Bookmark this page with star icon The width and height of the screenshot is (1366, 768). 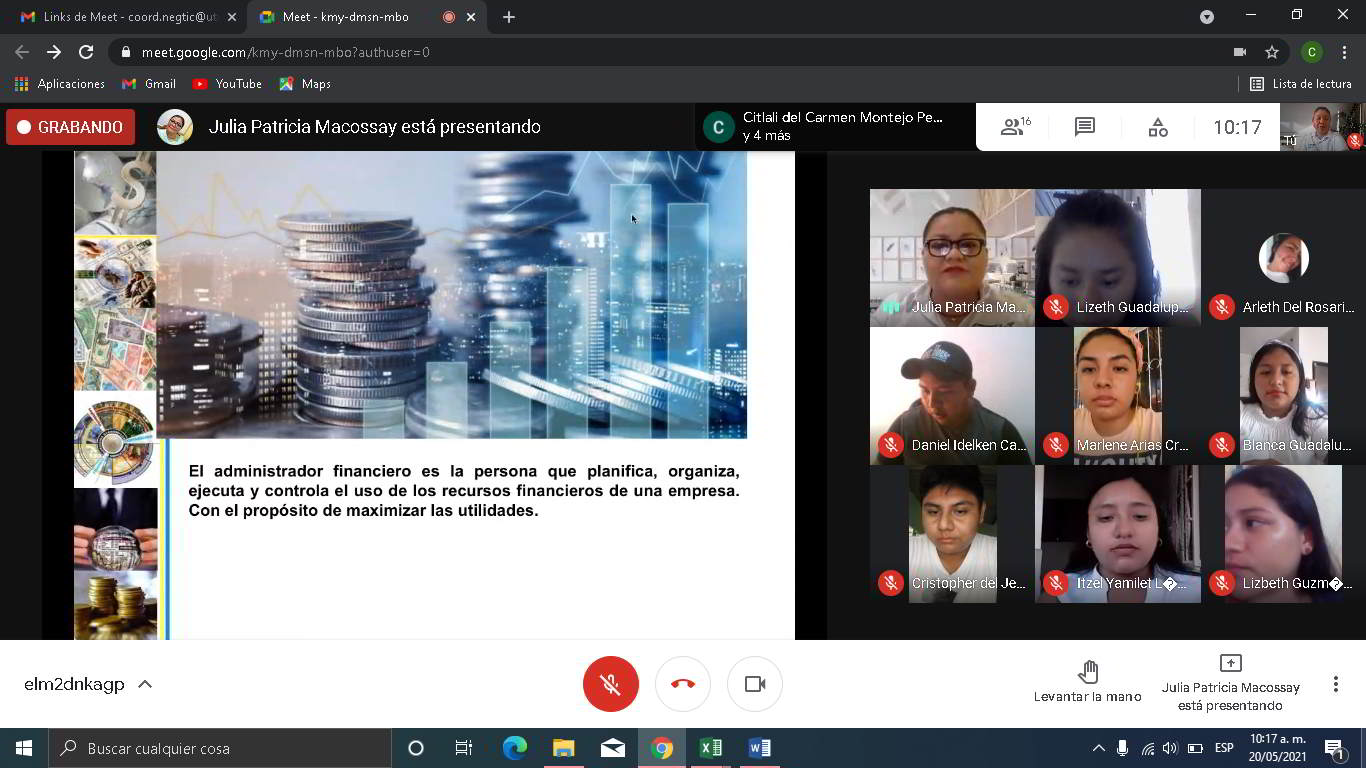click(1272, 52)
